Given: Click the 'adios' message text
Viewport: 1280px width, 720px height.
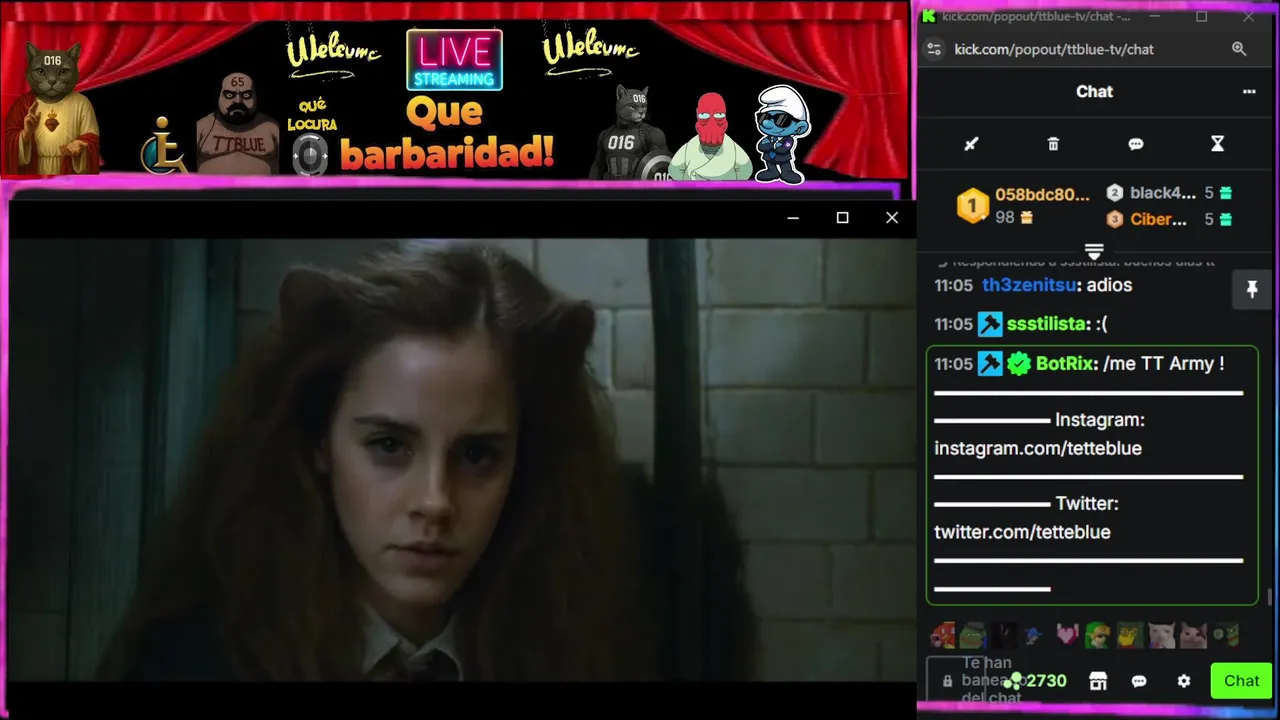Looking at the screenshot, I should tap(1109, 285).
